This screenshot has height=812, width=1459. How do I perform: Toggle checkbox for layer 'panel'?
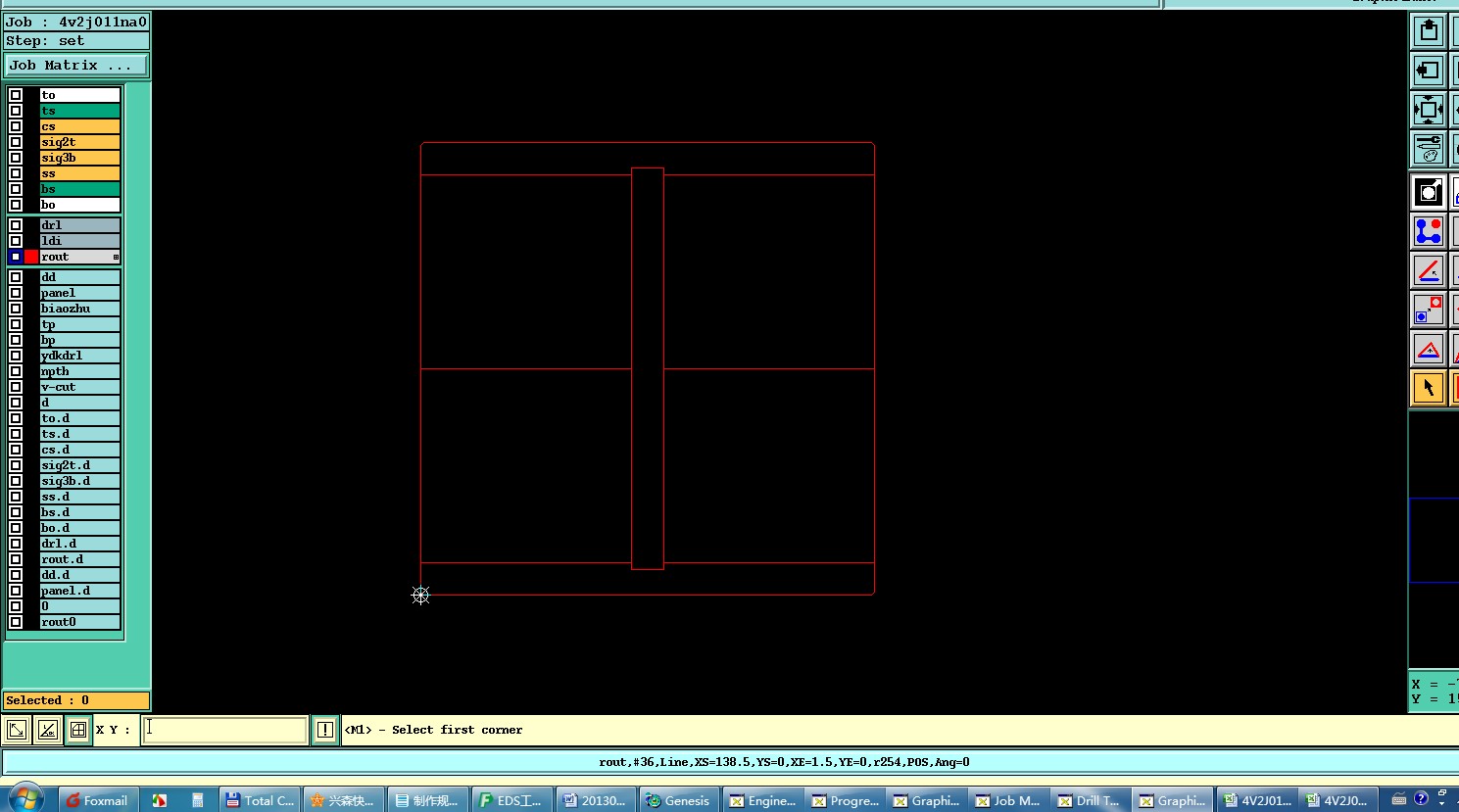tap(16, 293)
